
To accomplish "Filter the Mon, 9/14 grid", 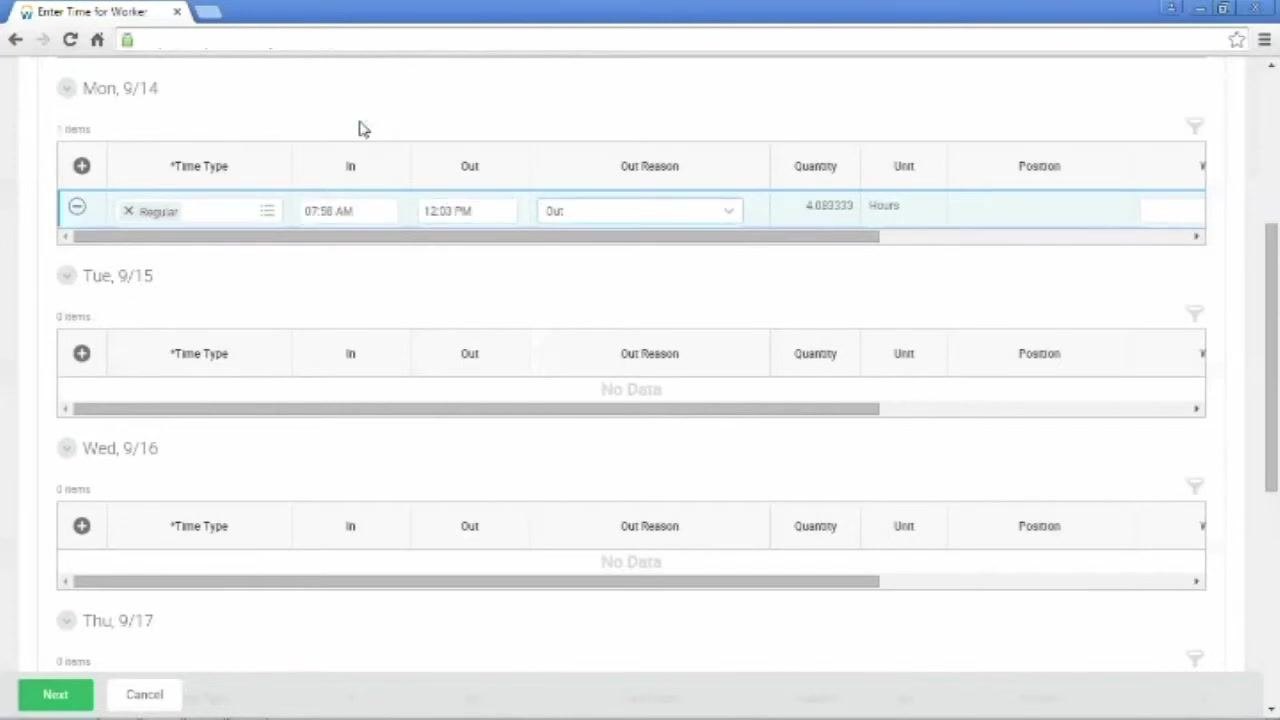I will click(x=1194, y=125).
